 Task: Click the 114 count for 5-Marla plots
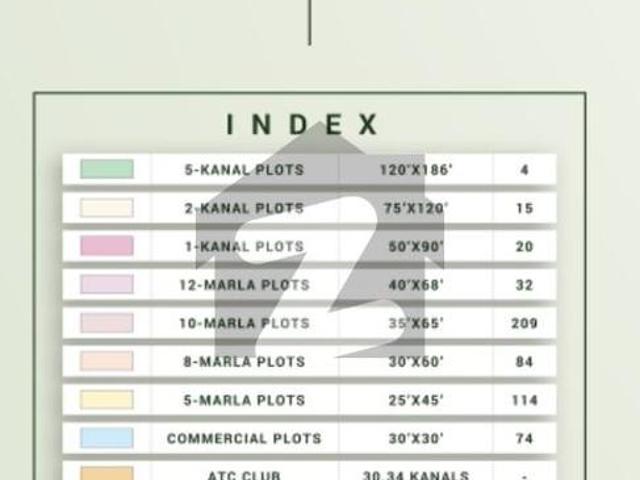[524, 400]
